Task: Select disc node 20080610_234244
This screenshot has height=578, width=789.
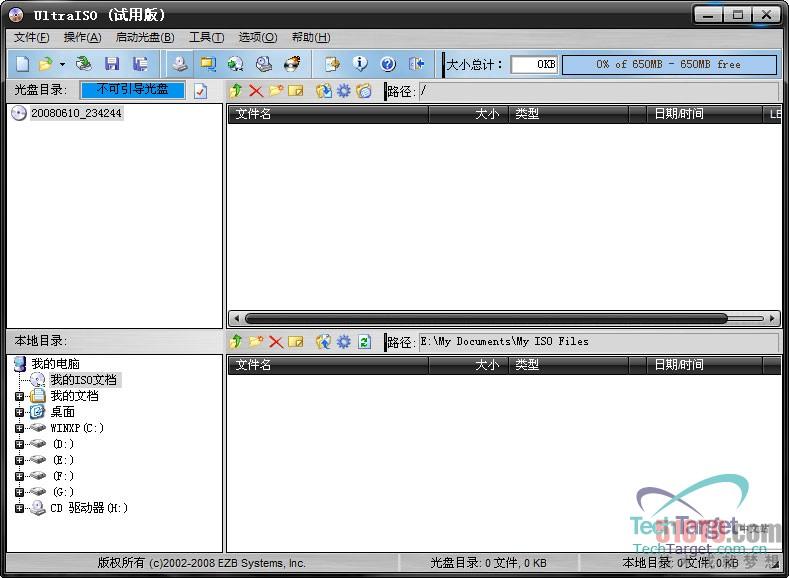Action: coord(76,113)
